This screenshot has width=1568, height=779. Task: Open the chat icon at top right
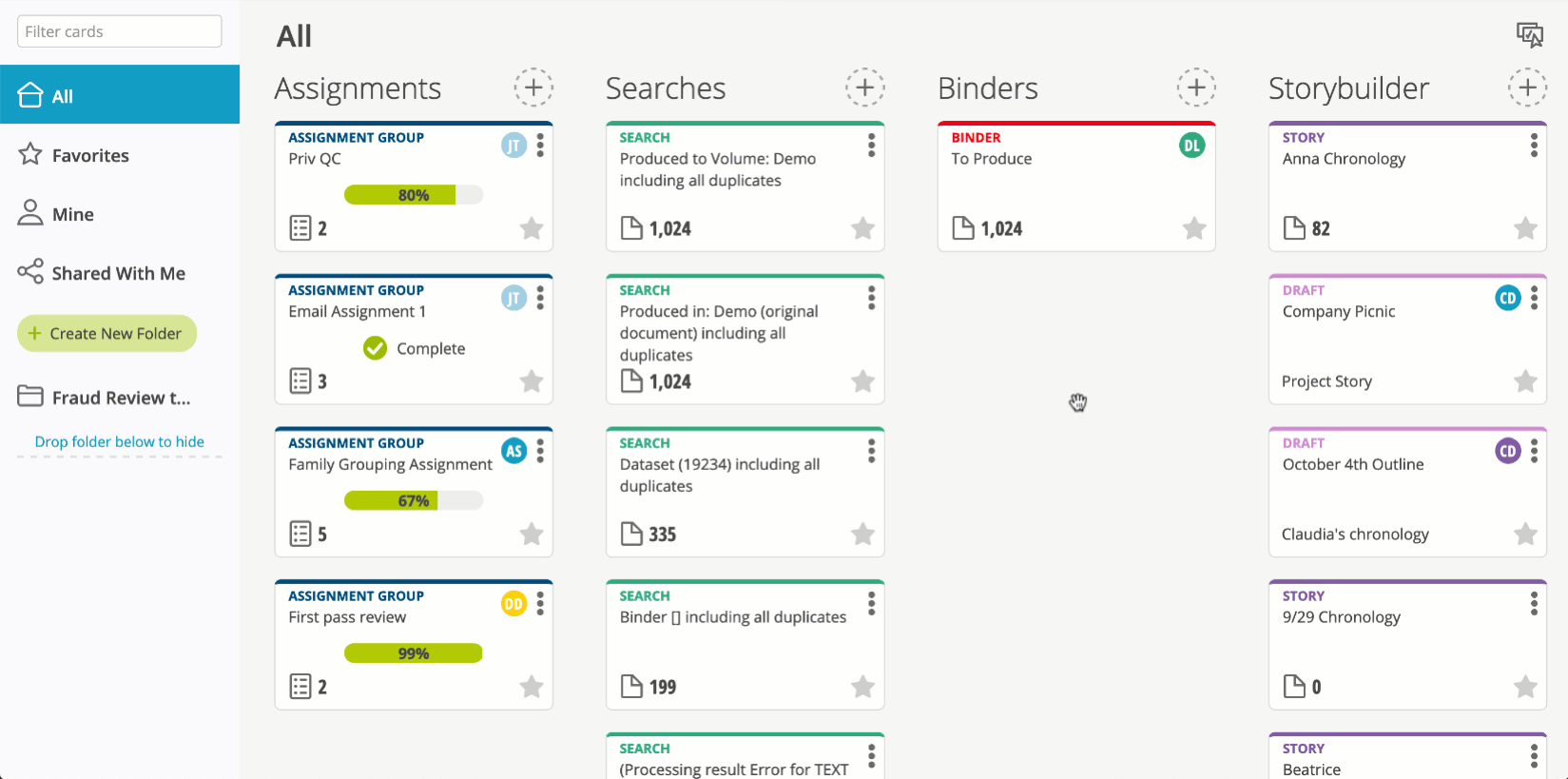pyautogui.click(x=1530, y=35)
